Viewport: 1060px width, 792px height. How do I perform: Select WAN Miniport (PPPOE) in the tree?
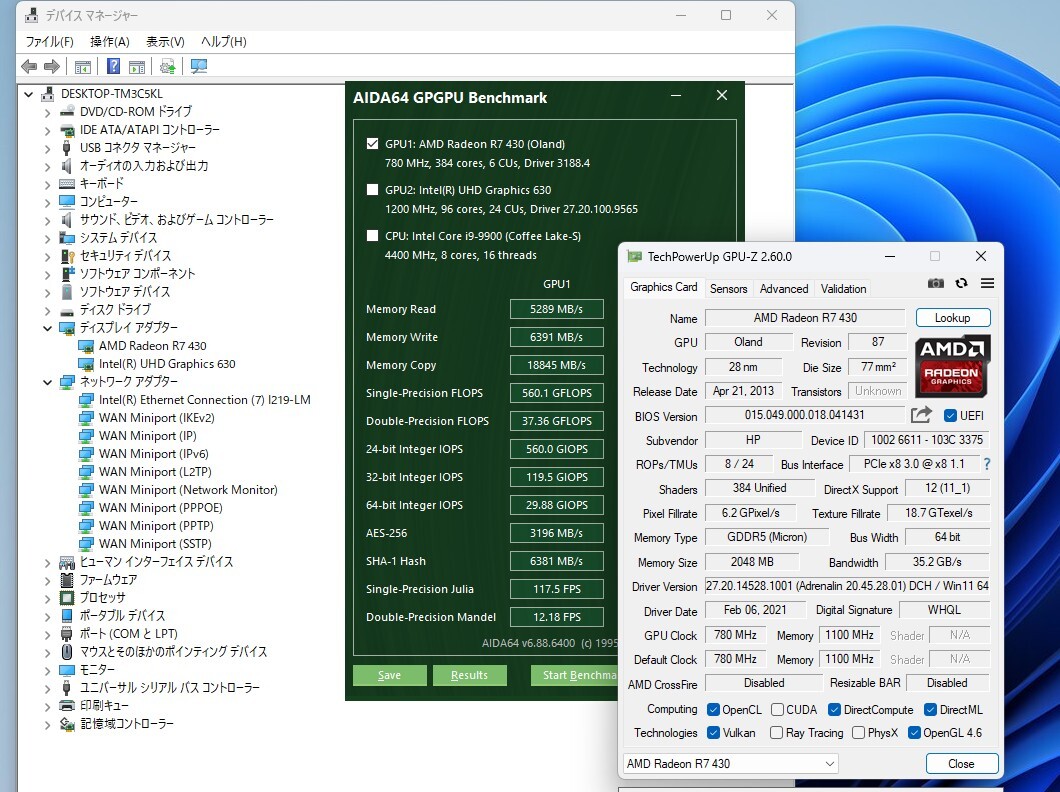pyautogui.click(x=160, y=508)
